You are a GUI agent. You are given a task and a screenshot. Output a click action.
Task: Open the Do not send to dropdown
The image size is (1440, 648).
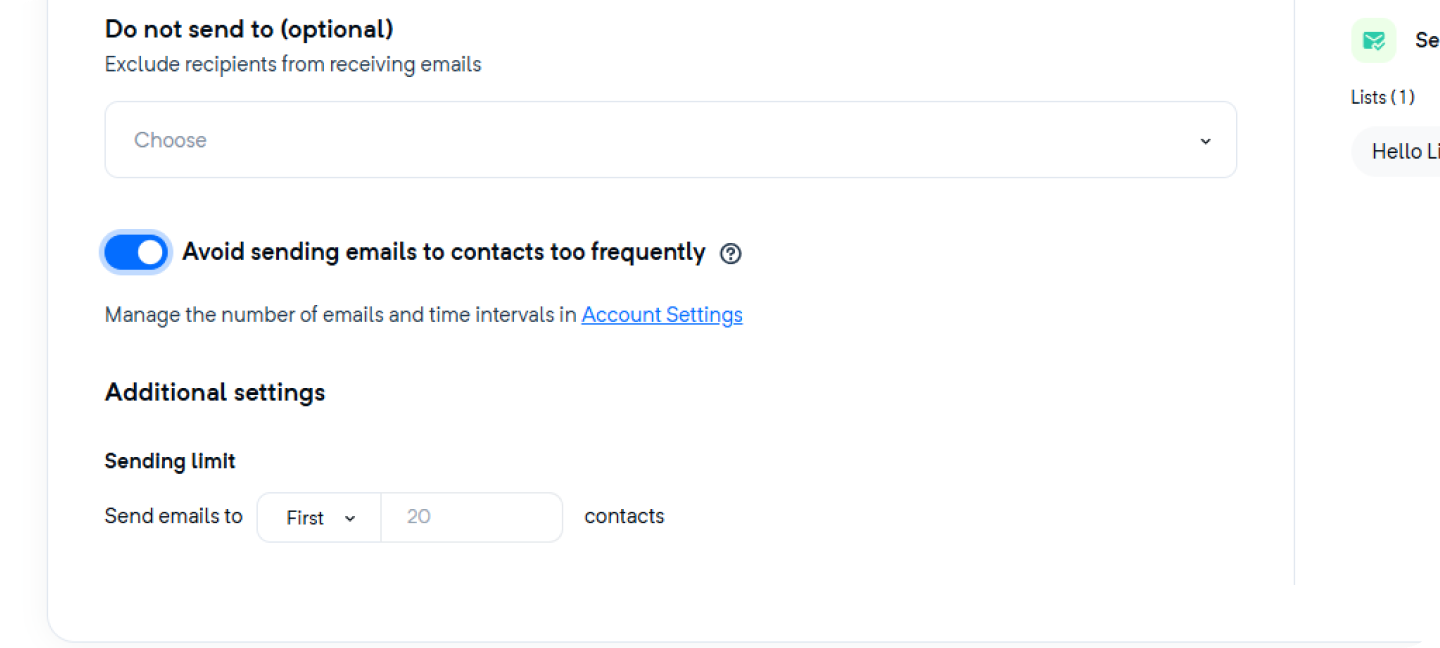click(x=671, y=140)
